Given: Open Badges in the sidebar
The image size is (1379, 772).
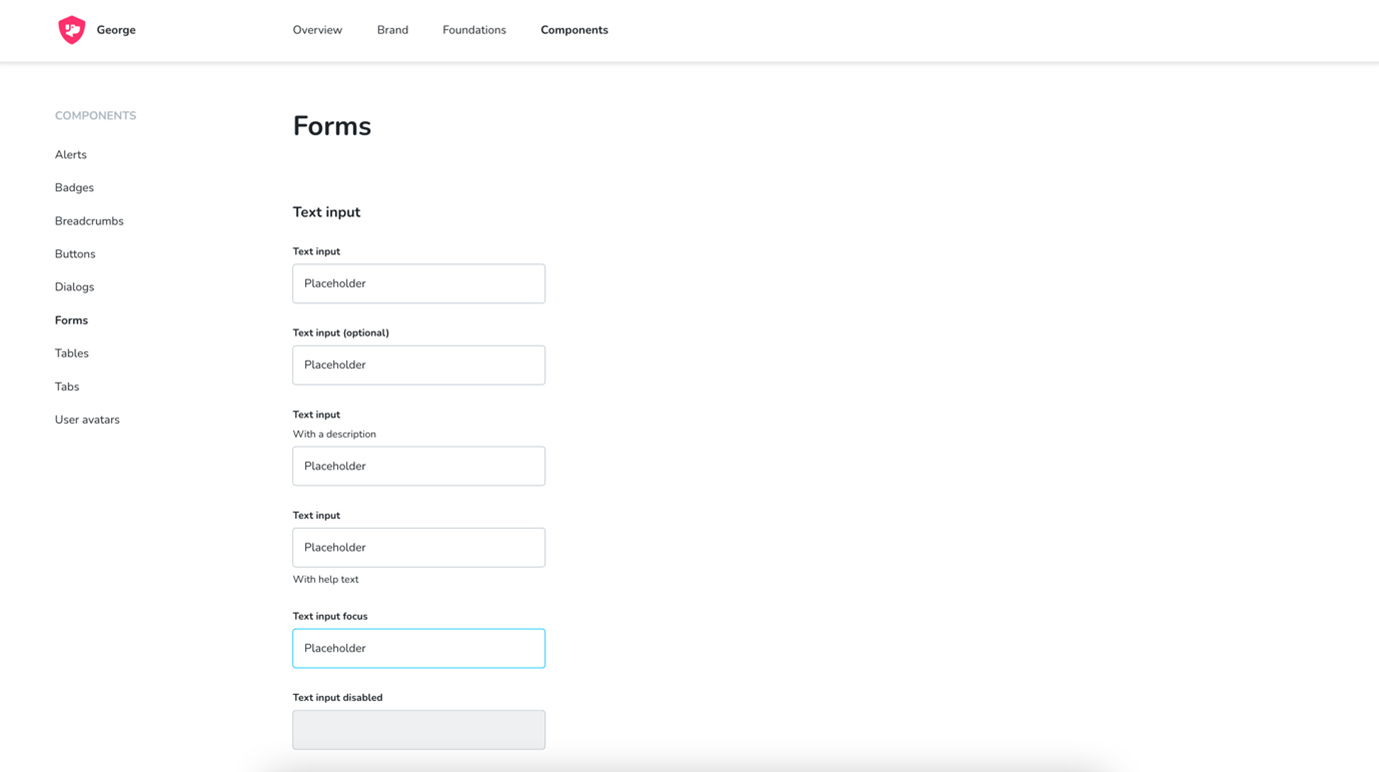Looking at the screenshot, I should 74,188.
